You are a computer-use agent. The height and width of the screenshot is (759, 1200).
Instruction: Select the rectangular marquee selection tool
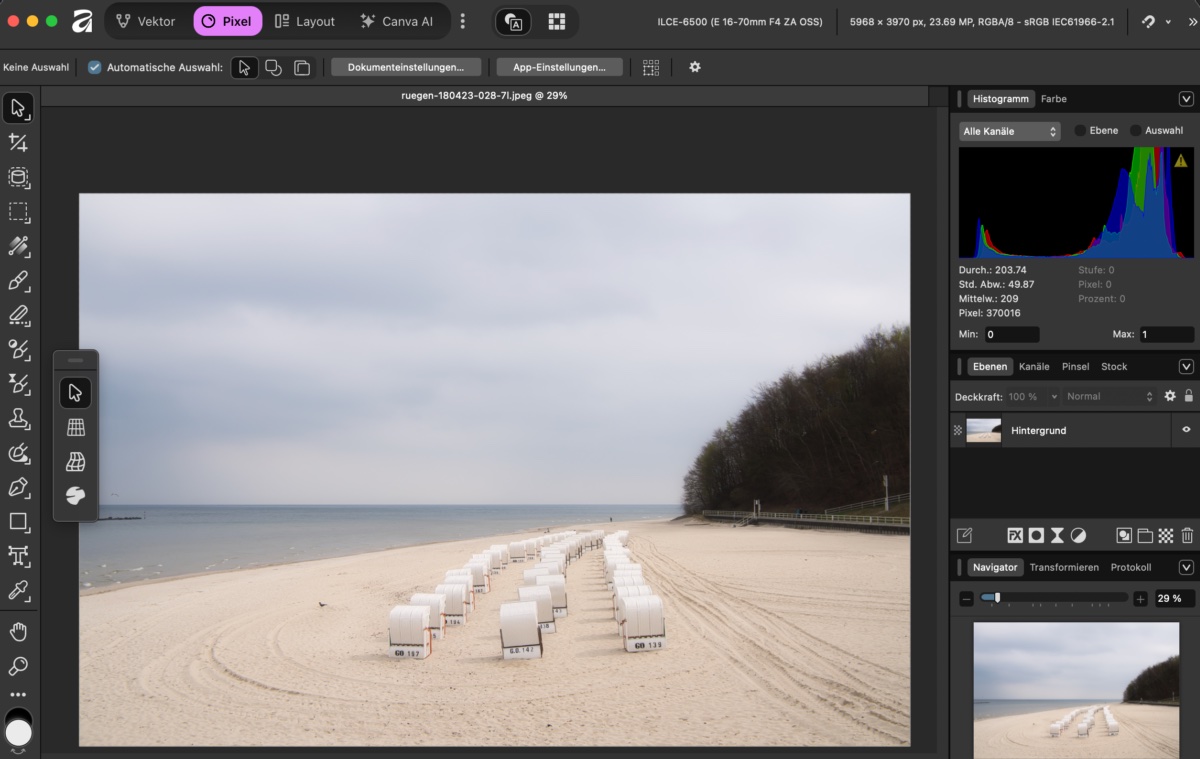(x=18, y=212)
